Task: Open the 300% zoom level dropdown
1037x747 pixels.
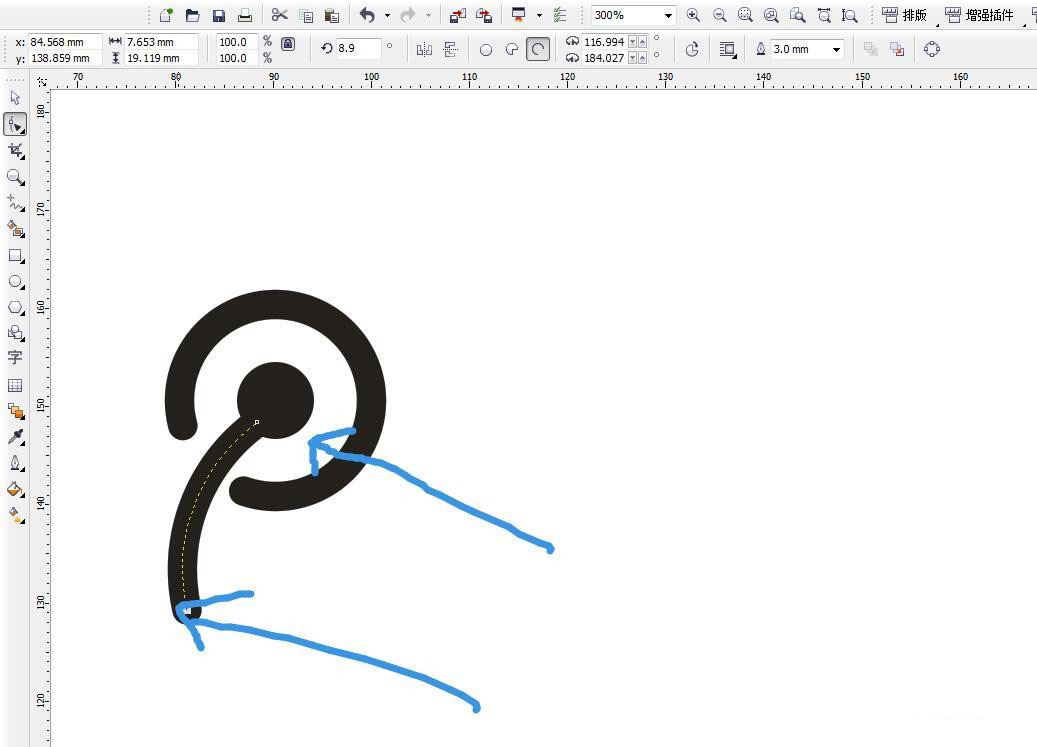Action: 668,16
